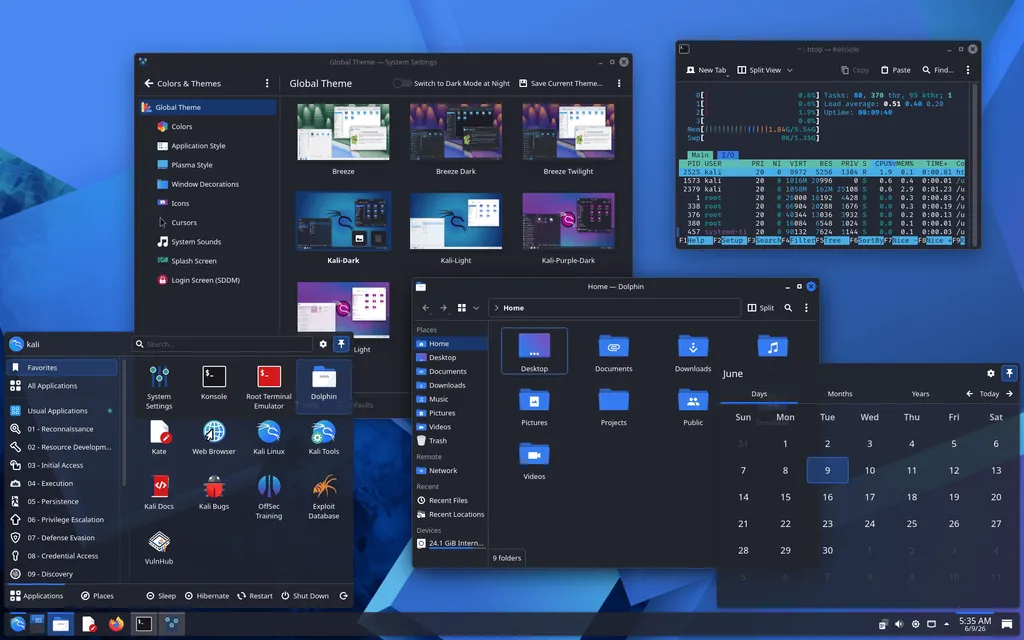The width and height of the screenshot is (1024, 640).
Task: Toggle the pin on the application launcher
Action: click(x=341, y=344)
